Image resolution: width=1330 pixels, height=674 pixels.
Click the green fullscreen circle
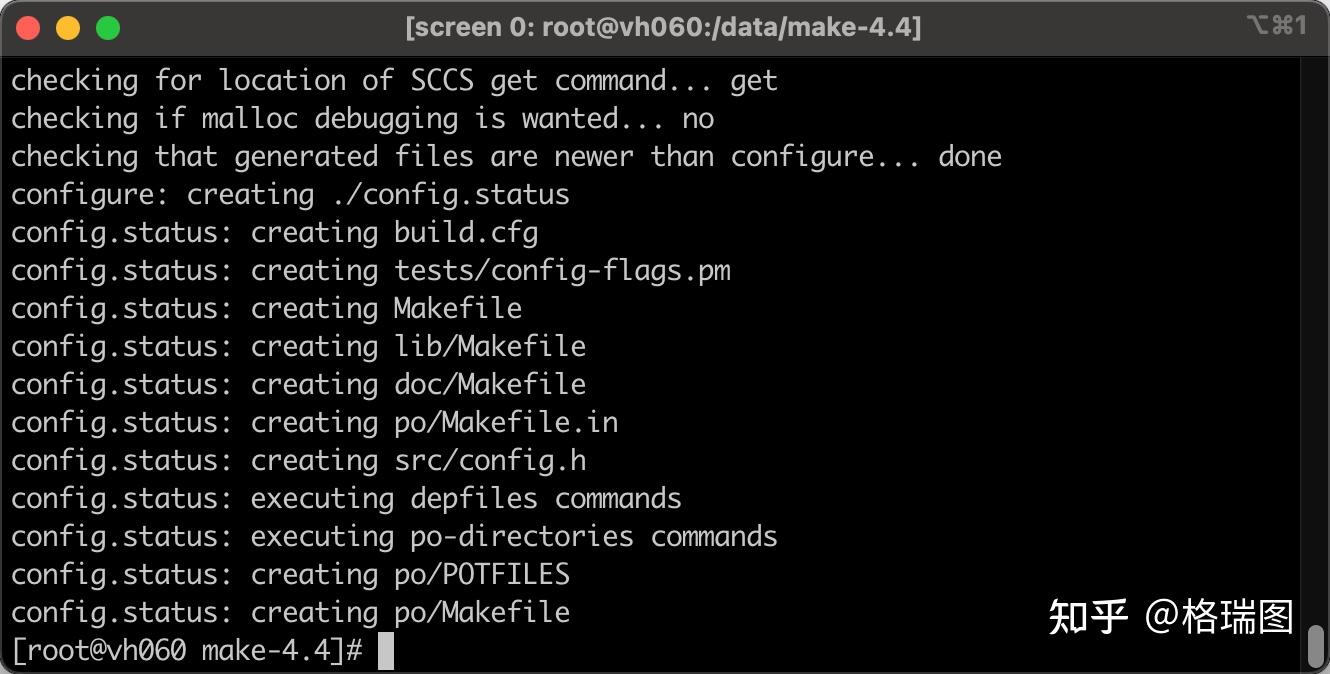[x=108, y=28]
